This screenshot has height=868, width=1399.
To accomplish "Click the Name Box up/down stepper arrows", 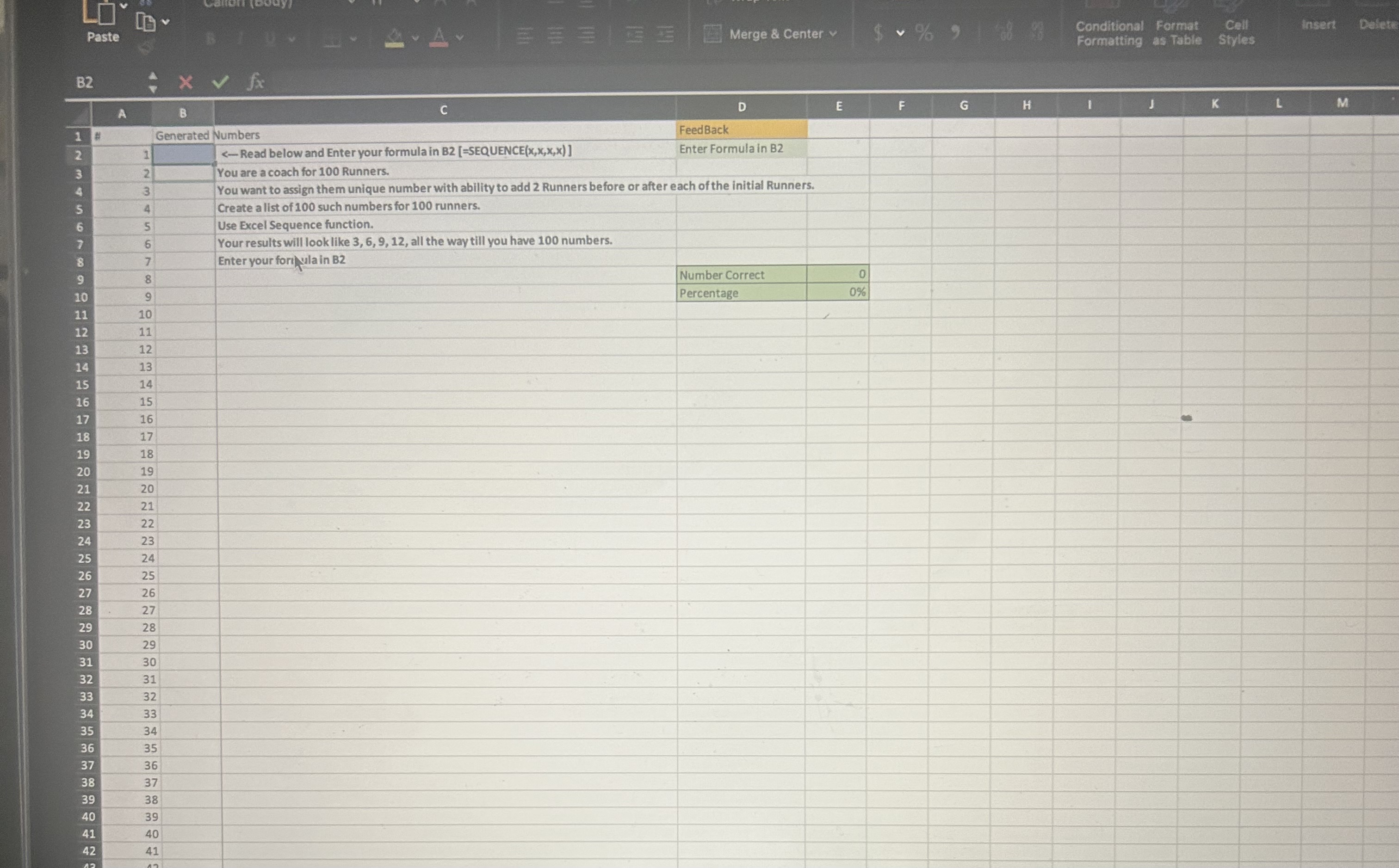I will tap(153, 82).
